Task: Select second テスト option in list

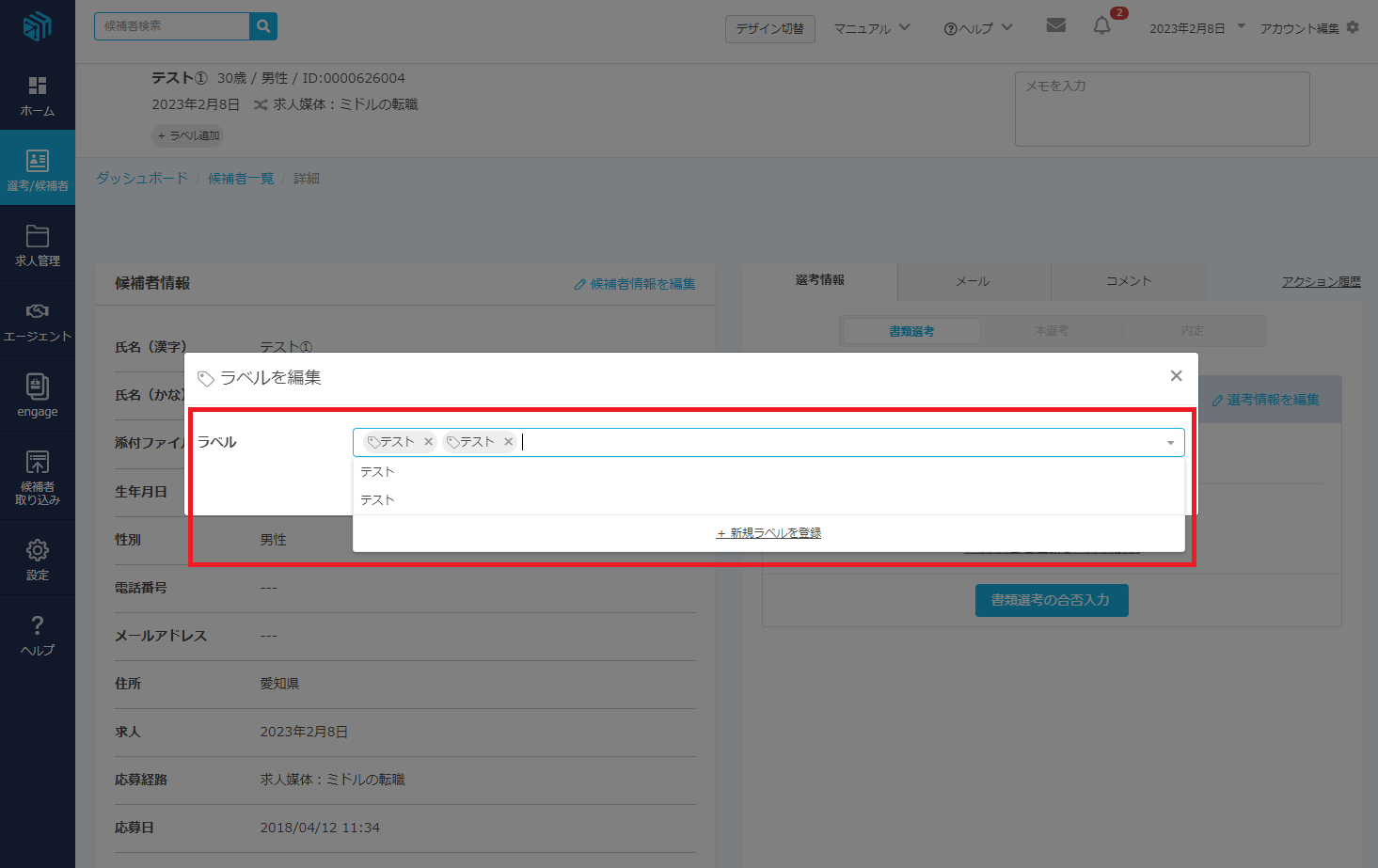Action: coord(378,500)
